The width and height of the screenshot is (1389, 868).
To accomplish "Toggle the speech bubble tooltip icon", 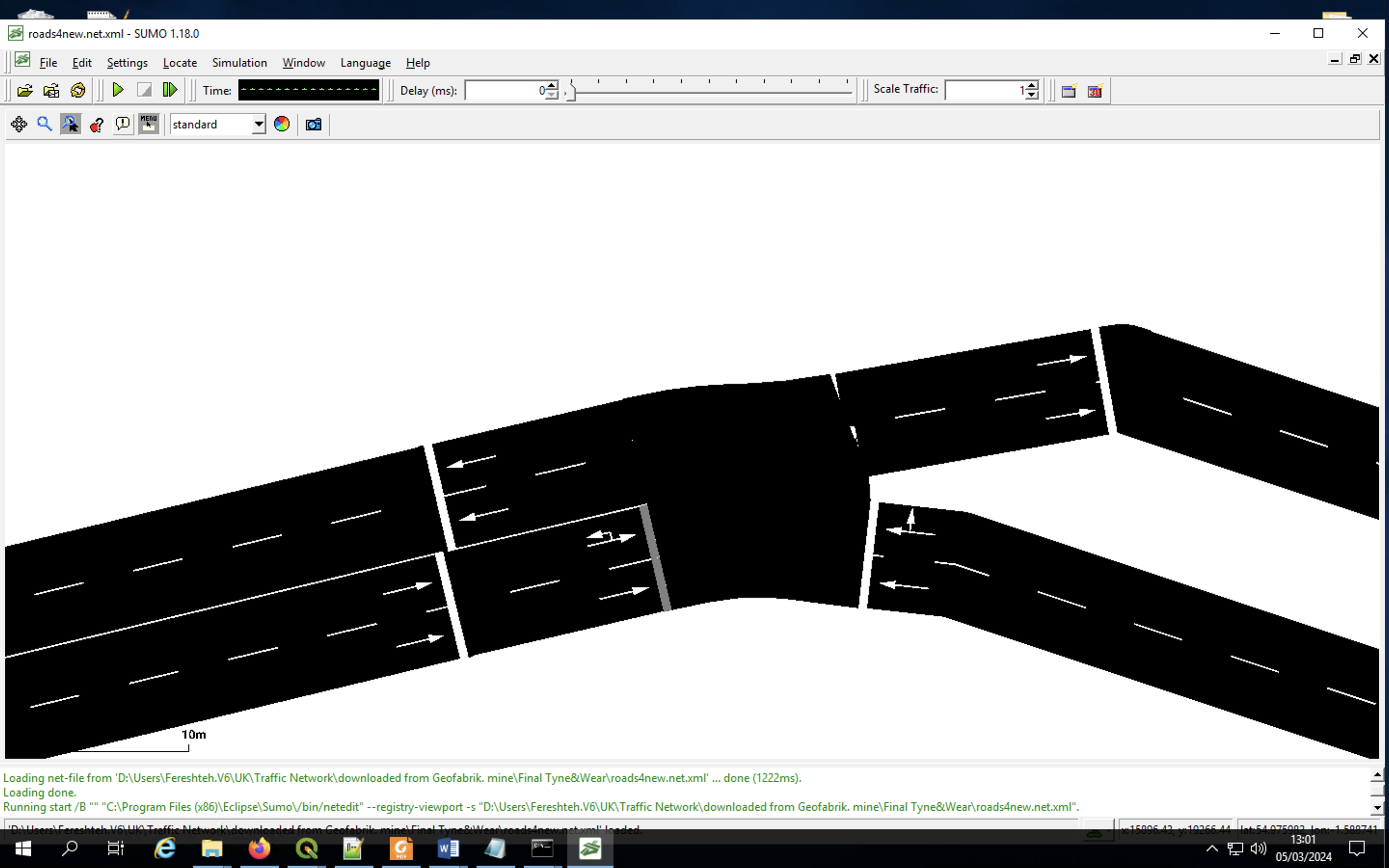I will click(122, 124).
